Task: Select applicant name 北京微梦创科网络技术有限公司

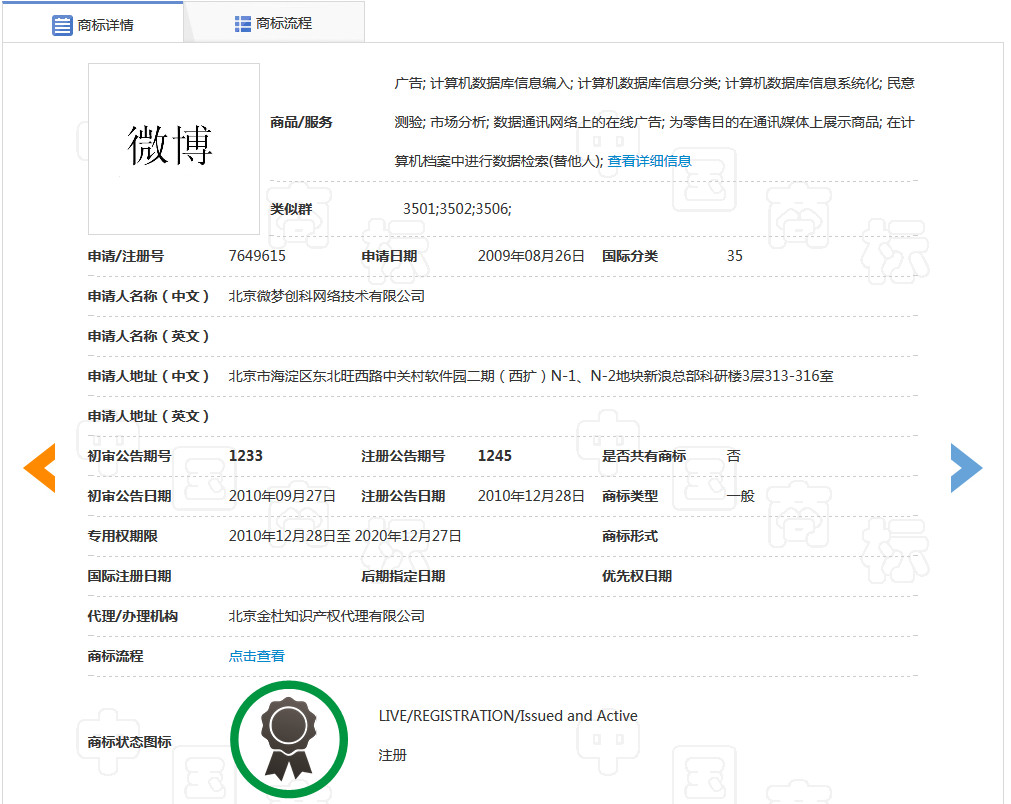Action: (327, 296)
